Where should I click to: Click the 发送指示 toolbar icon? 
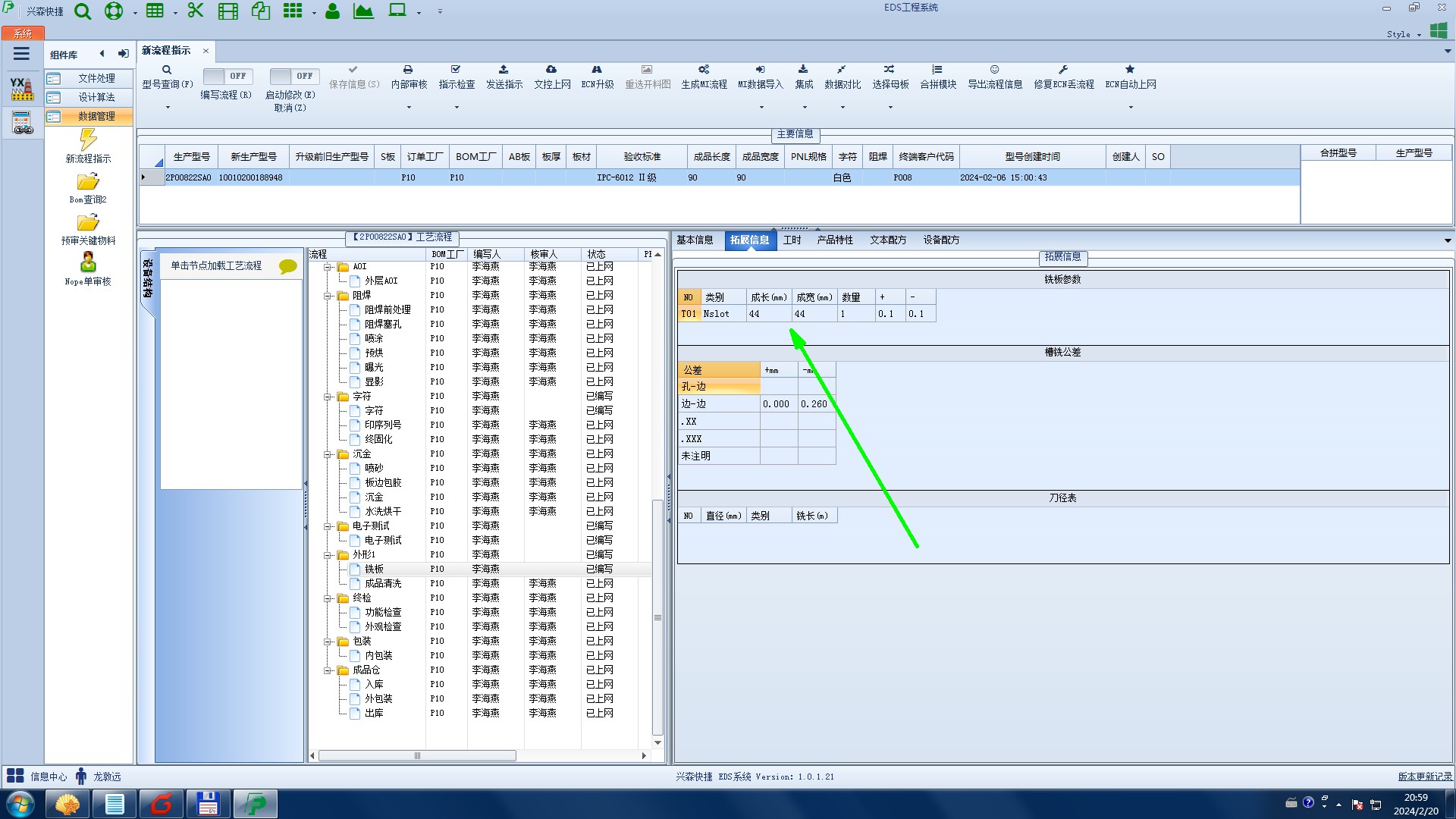pos(504,70)
